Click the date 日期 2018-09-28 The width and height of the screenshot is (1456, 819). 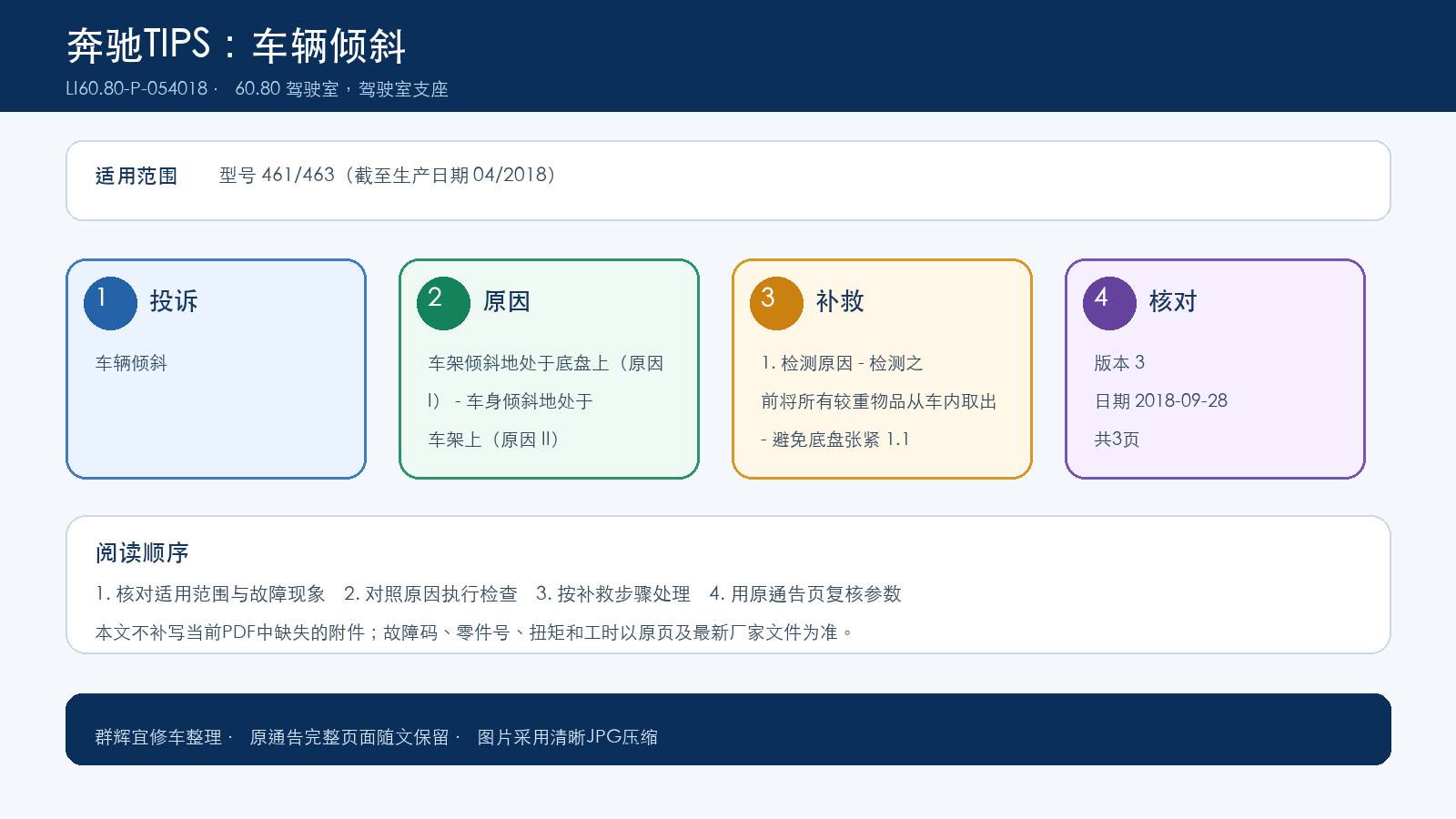[x=1161, y=401]
